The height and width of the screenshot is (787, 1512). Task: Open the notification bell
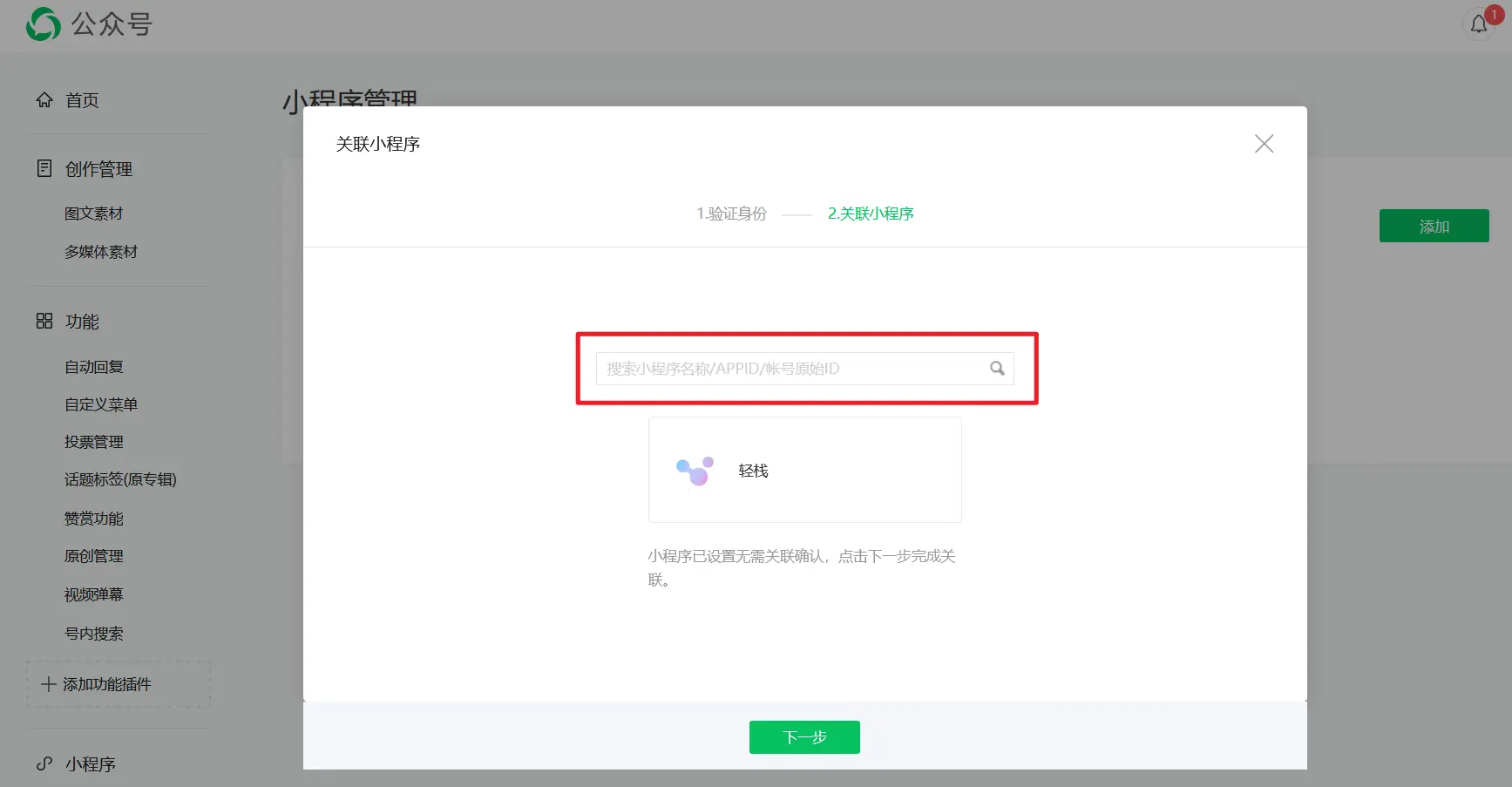point(1479,24)
